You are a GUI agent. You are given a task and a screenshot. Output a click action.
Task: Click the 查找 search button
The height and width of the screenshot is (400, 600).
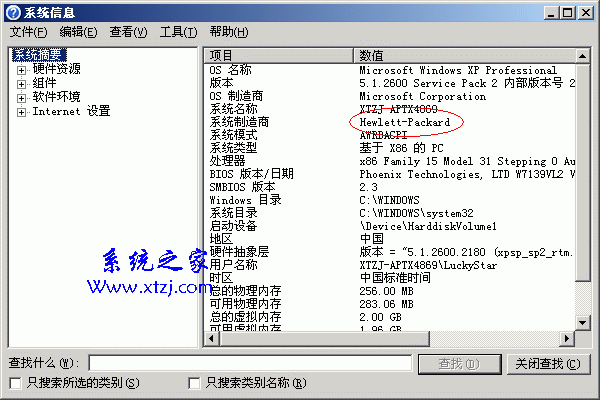(459, 364)
